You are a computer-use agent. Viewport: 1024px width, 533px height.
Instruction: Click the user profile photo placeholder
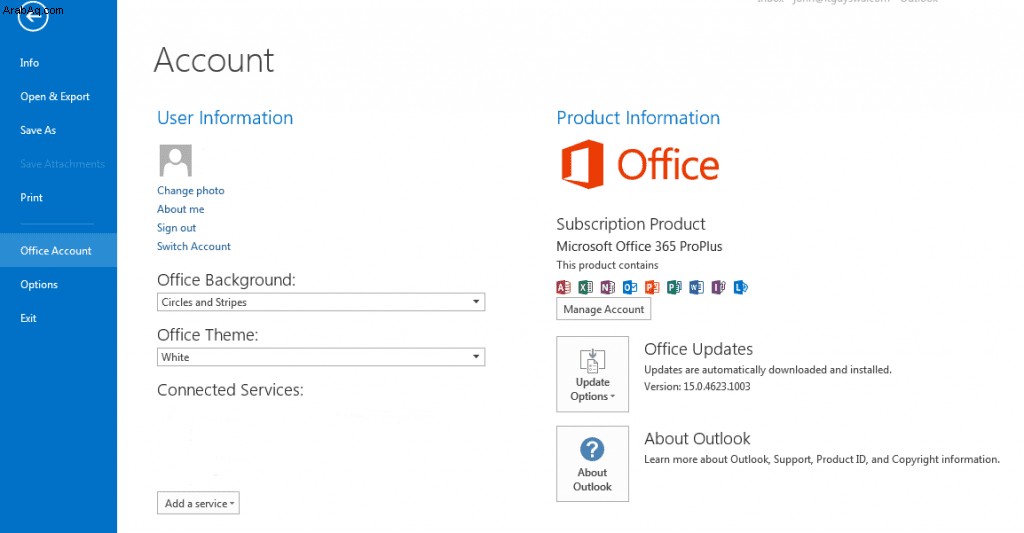coord(176,161)
